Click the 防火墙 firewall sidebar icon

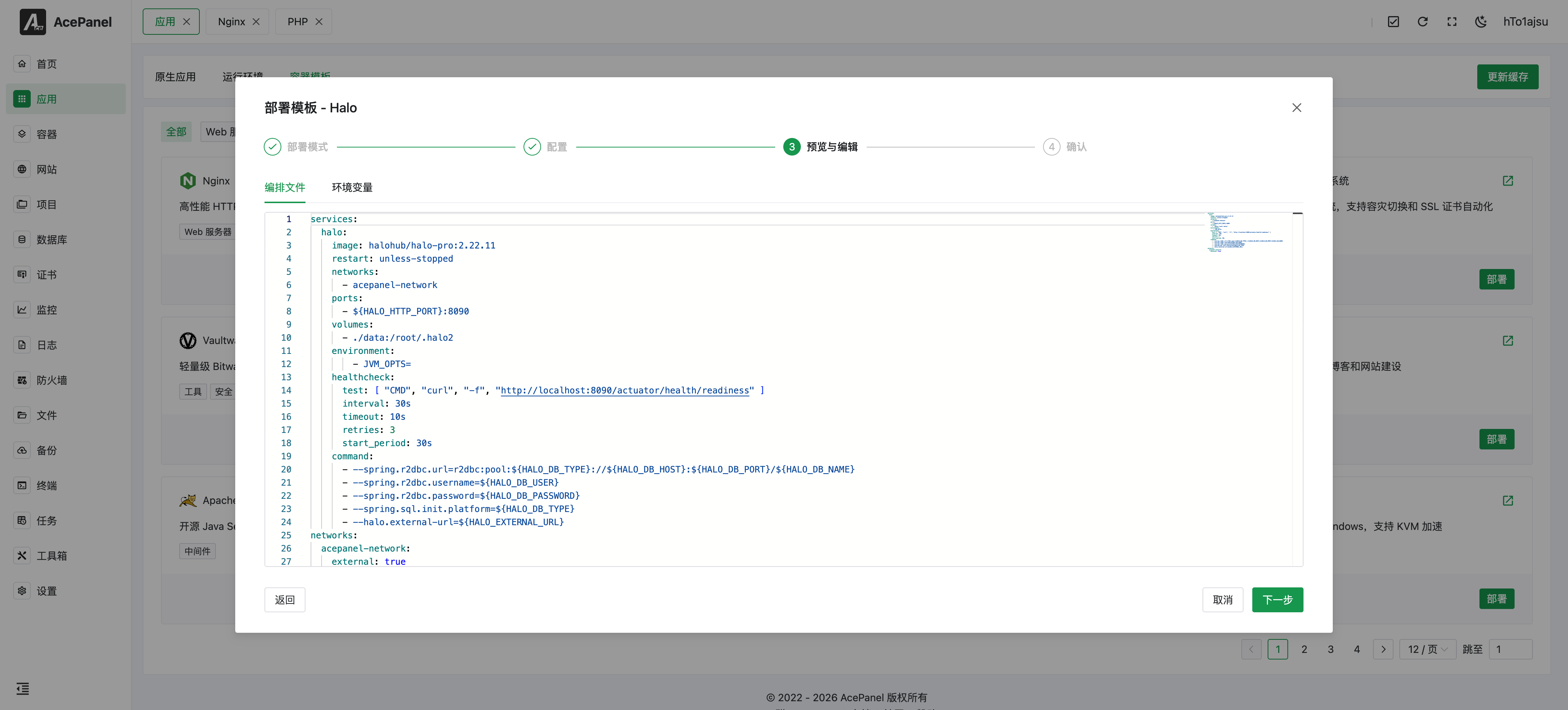point(22,380)
